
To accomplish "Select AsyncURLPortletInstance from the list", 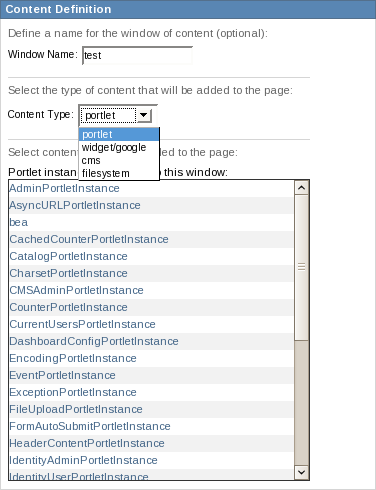I will (x=75, y=205).
